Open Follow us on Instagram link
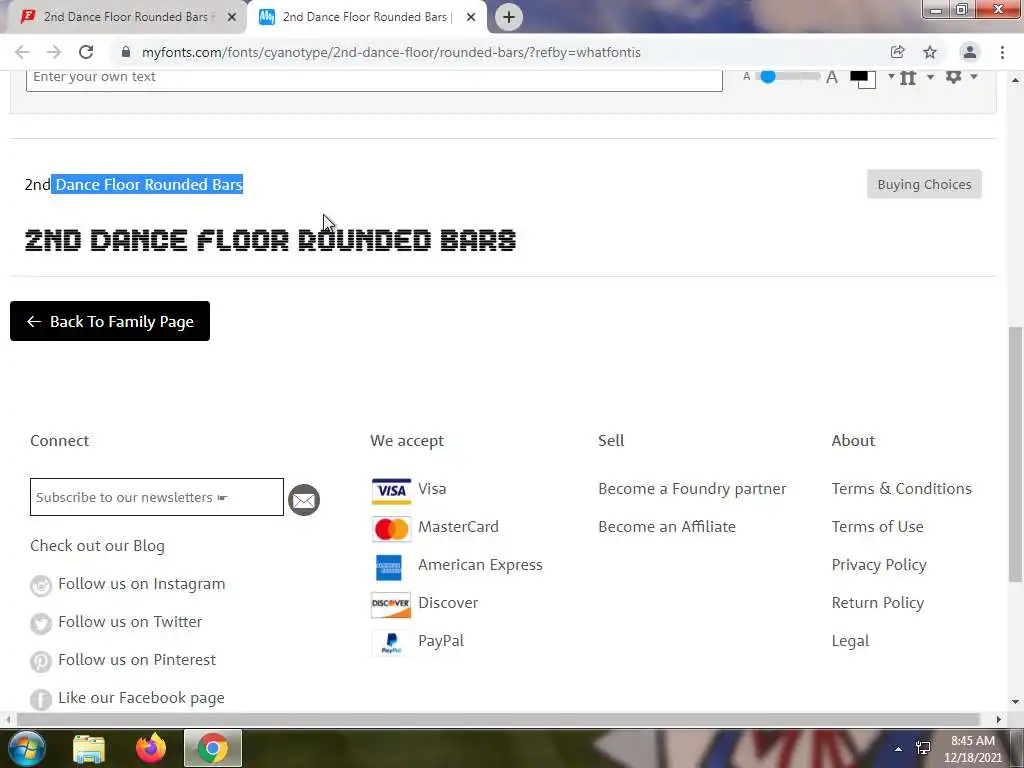This screenshot has height=768, width=1024. [142, 584]
